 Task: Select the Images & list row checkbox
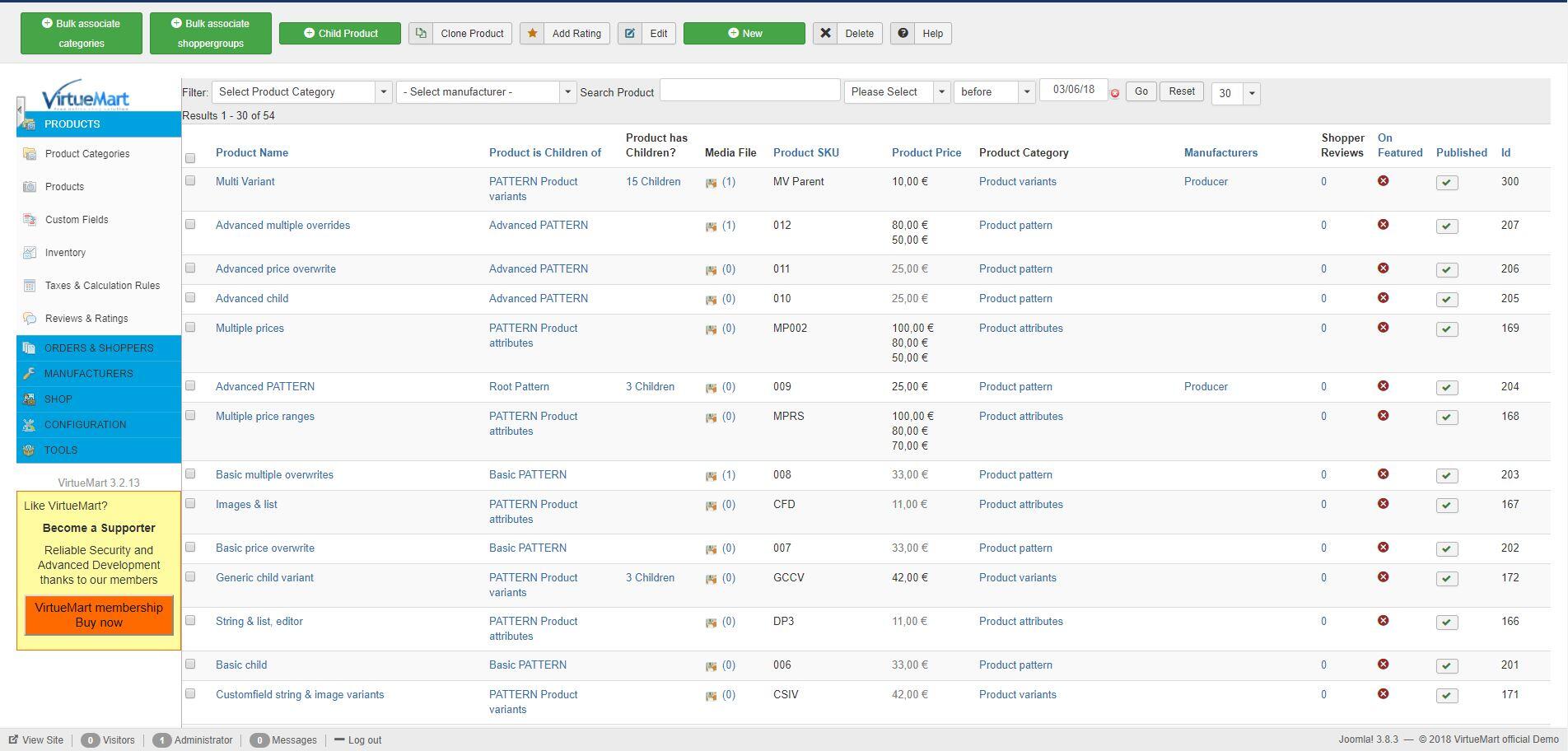[x=190, y=503]
